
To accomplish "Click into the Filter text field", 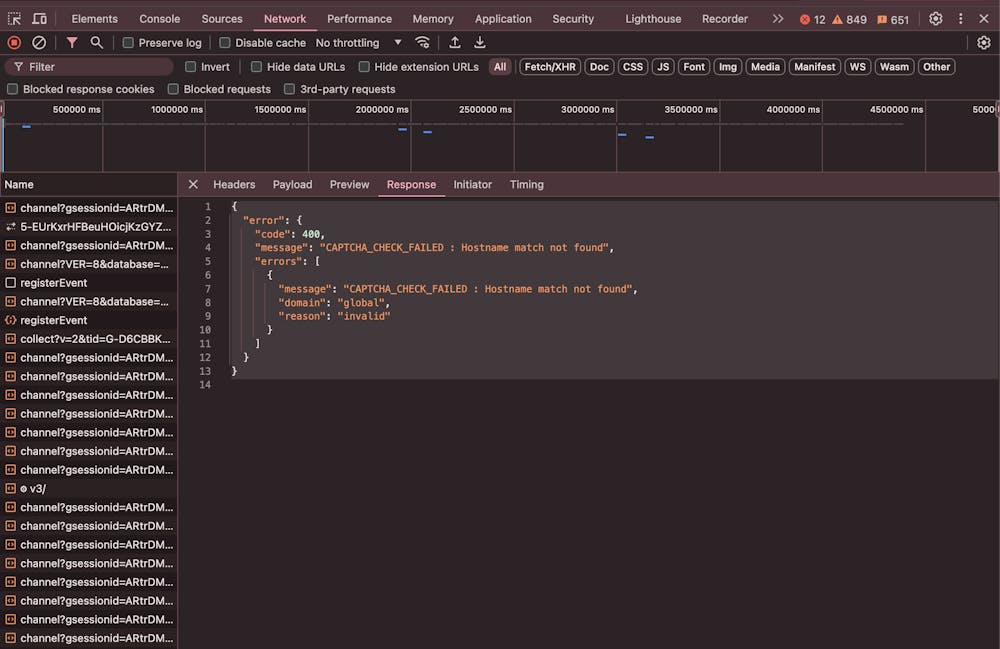I will (x=98, y=67).
